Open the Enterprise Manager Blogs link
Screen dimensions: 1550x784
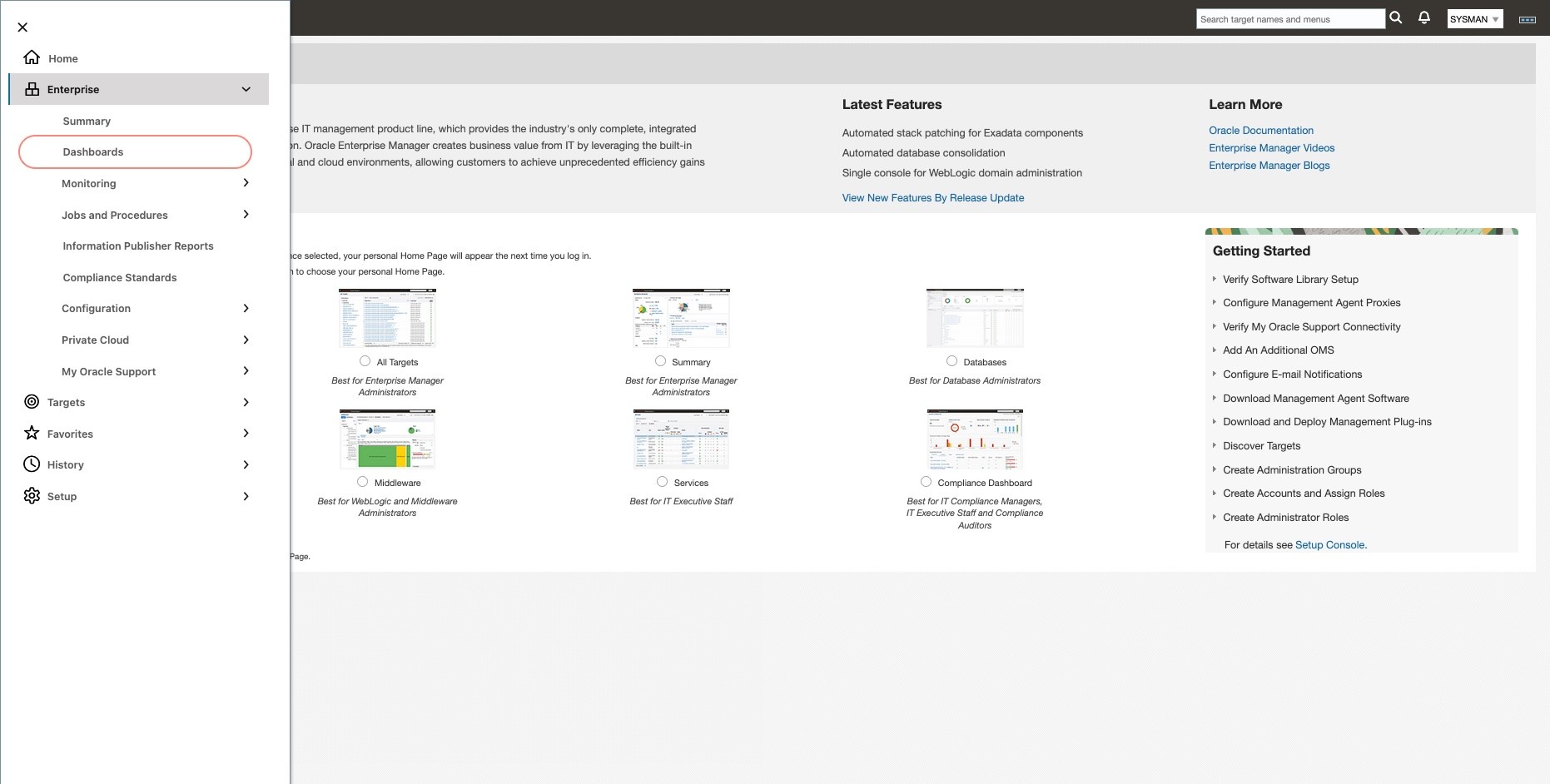pyautogui.click(x=1269, y=165)
